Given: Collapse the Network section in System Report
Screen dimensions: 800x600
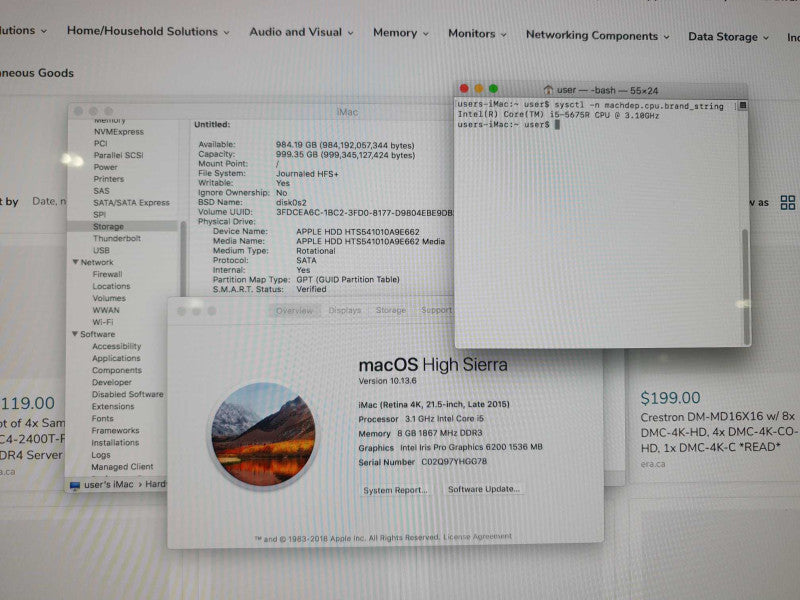Looking at the screenshot, I should [76, 262].
